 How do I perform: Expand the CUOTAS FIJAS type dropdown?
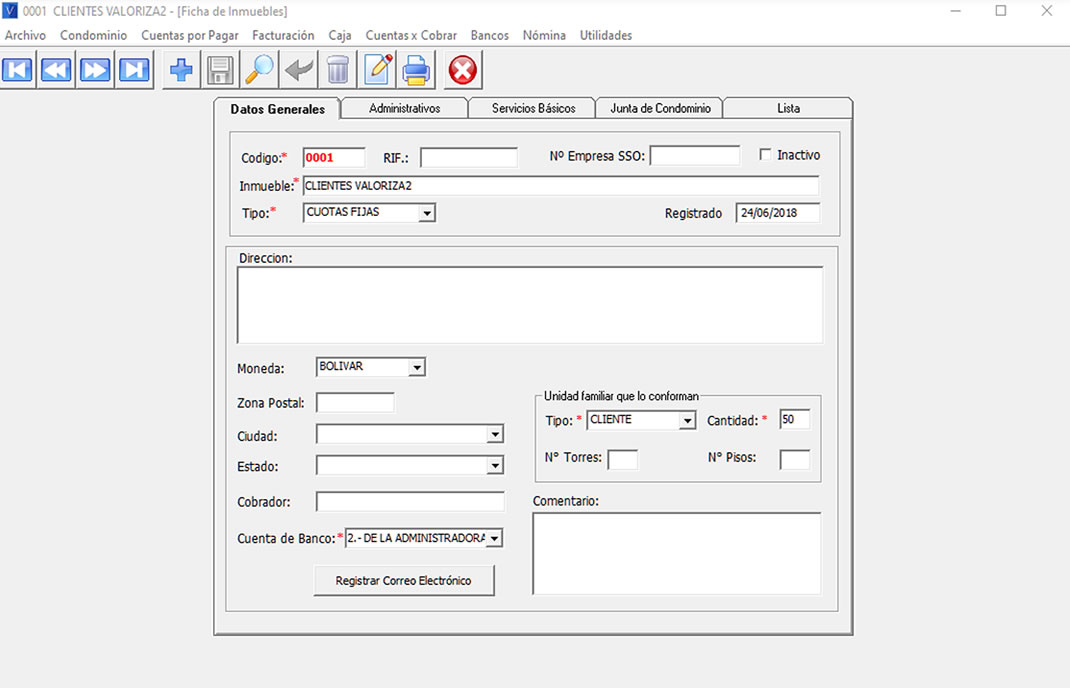tap(427, 213)
